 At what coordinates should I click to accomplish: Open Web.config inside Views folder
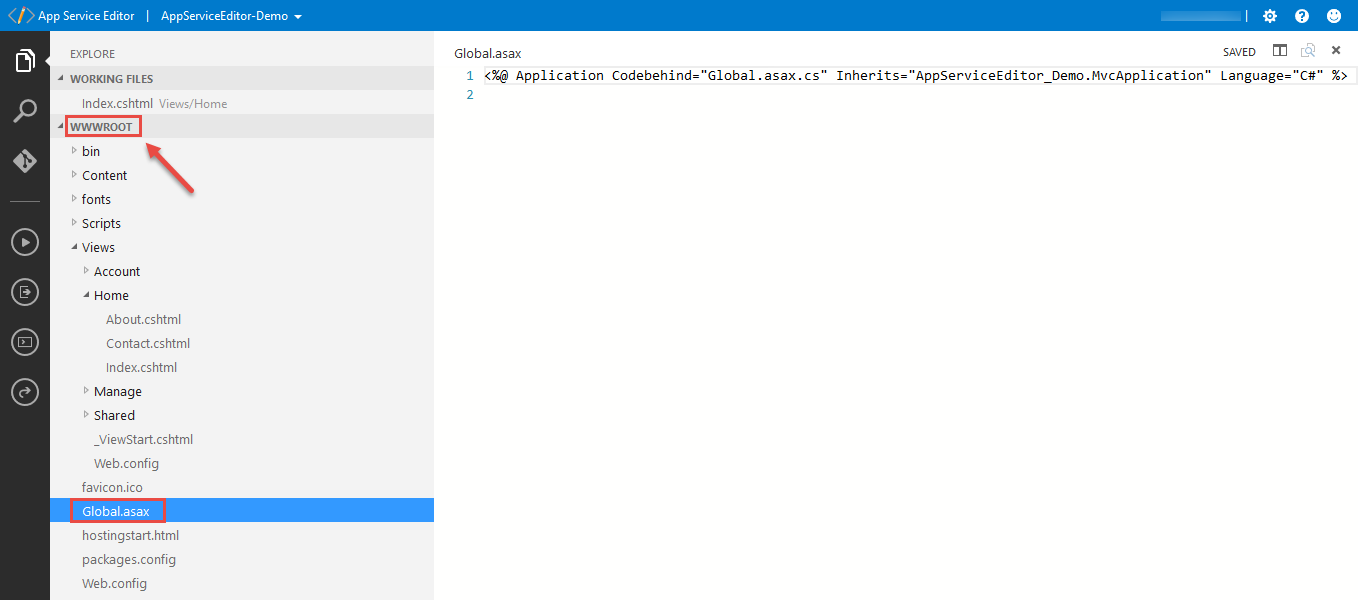pyautogui.click(x=126, y=463)
